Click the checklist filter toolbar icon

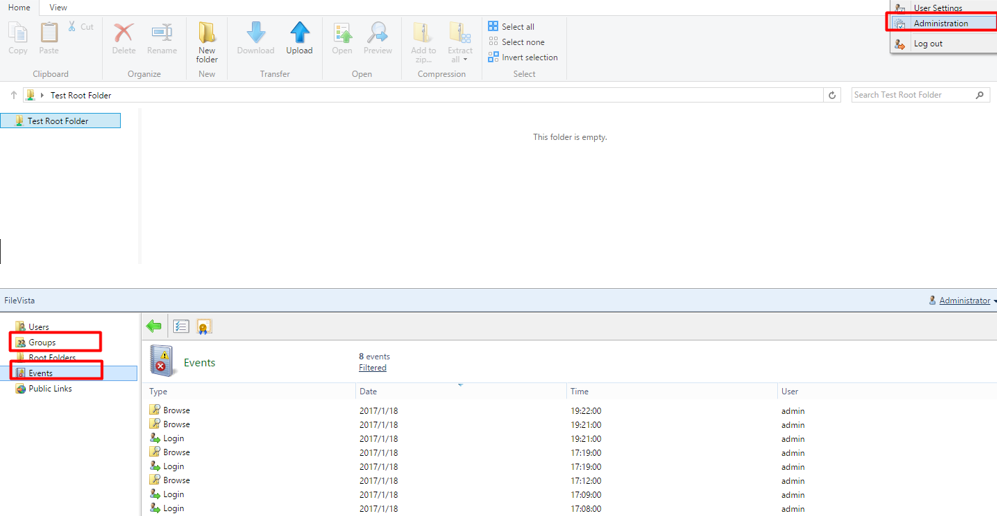pos(181,327)
